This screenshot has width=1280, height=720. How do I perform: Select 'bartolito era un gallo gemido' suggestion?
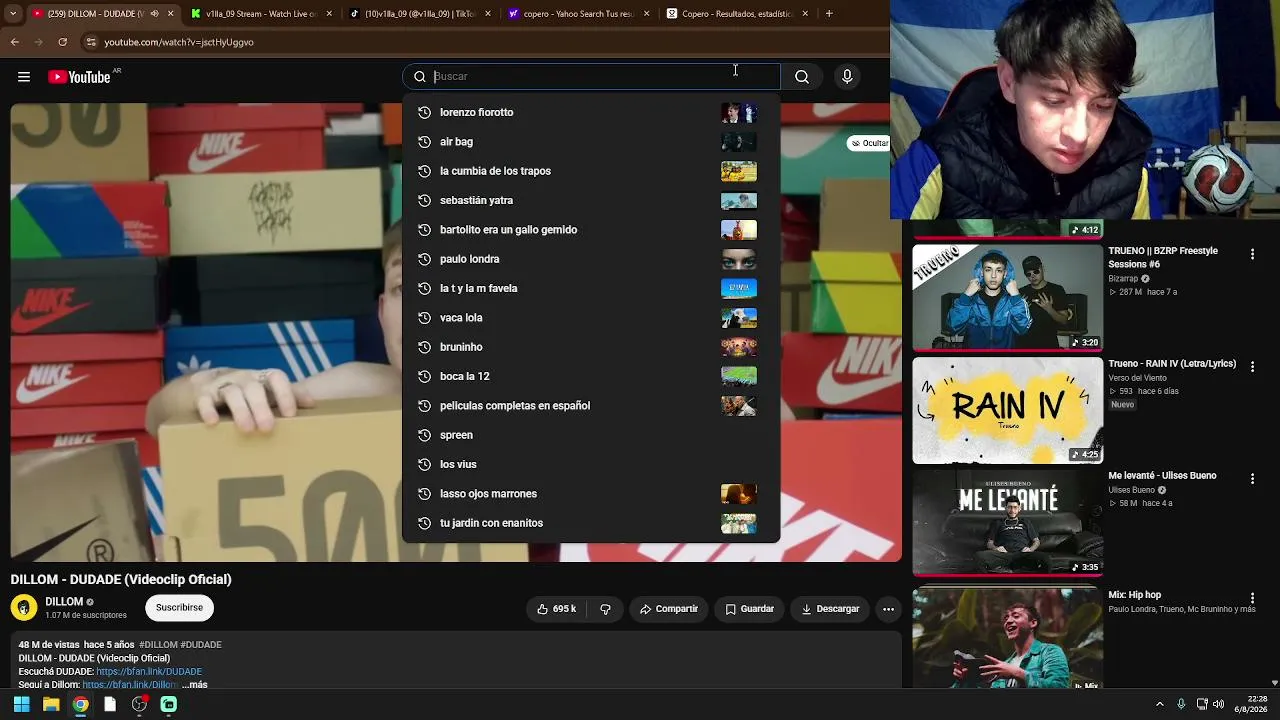[x=590, y=230]
